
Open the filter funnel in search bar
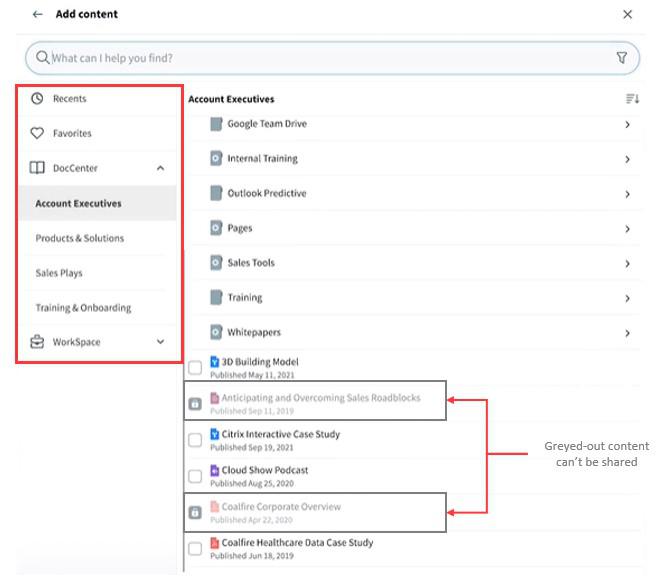(622, 57)
